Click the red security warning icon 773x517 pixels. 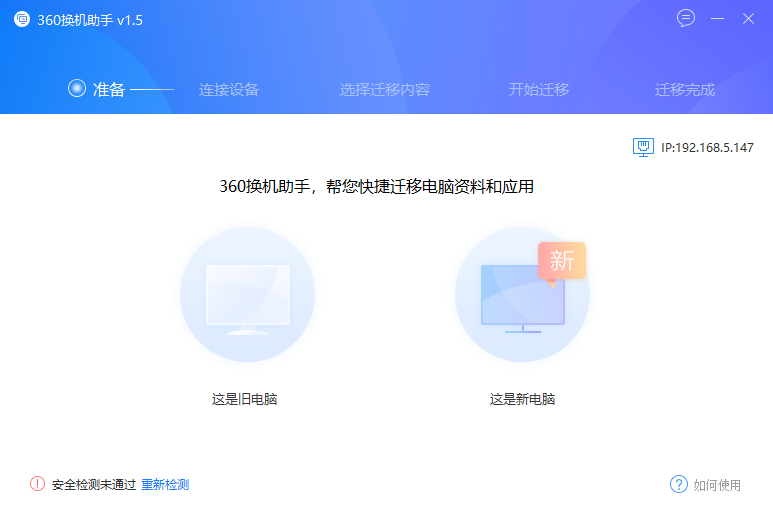(x=38, y=484)
